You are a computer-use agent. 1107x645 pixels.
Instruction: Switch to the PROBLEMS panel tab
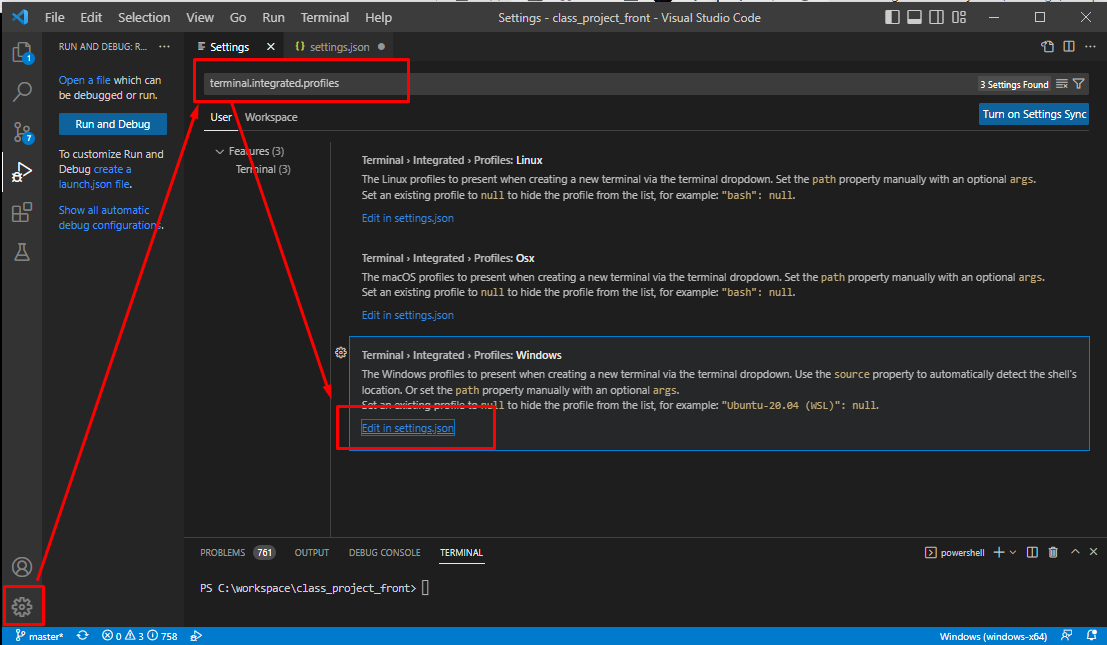pyautogui.click(x=237, y=553)
